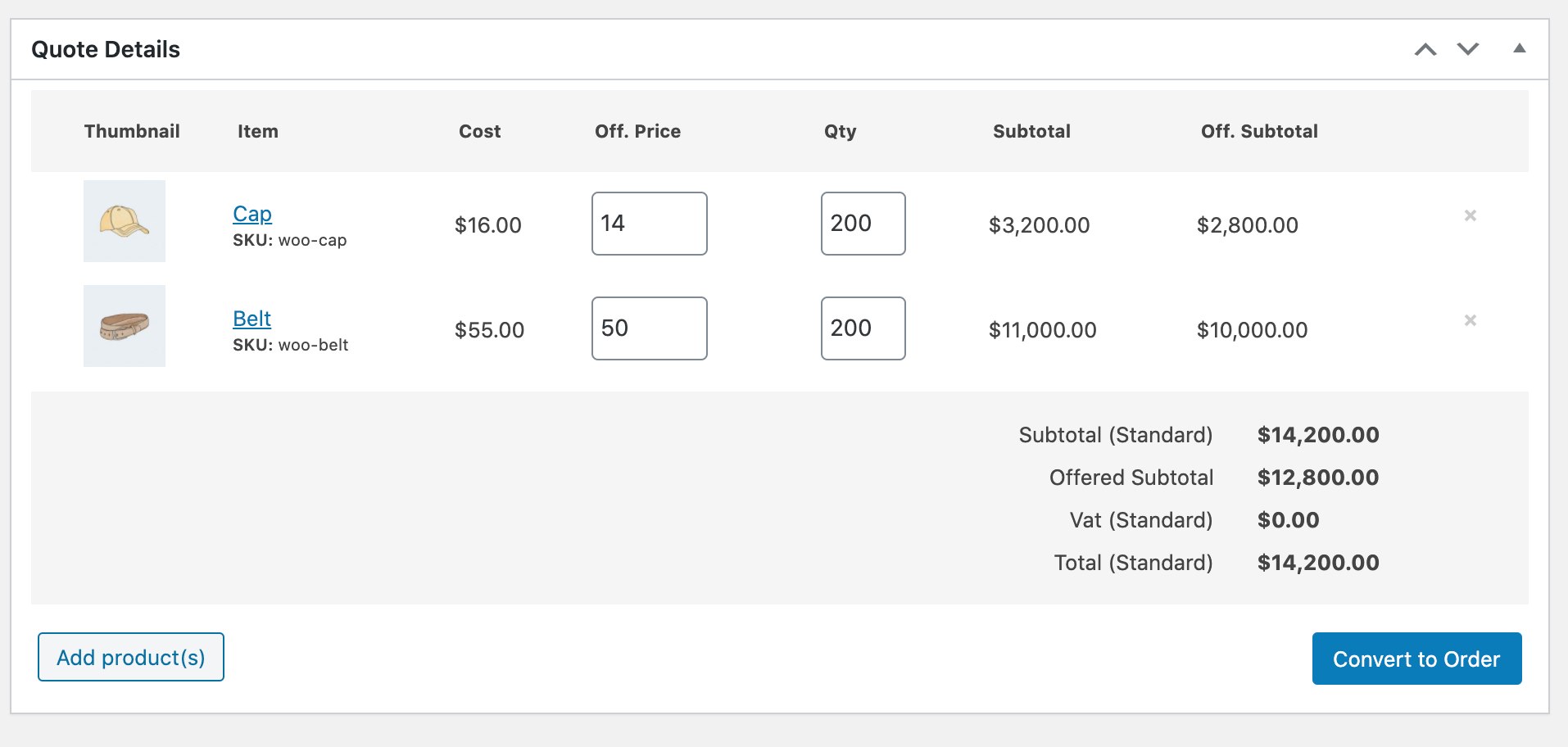This screenshot has height=747, width=1568.
Task: Click the Belt quantity input showing 200
Action: point(862,328)
